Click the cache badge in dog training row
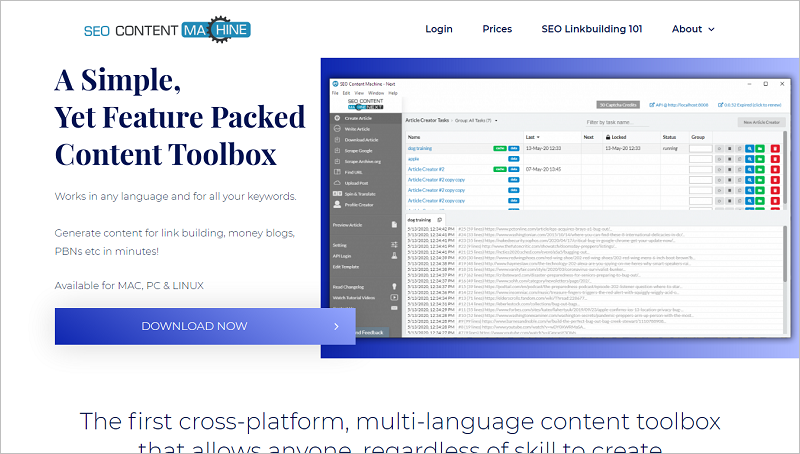 click(x=499, y=148)
